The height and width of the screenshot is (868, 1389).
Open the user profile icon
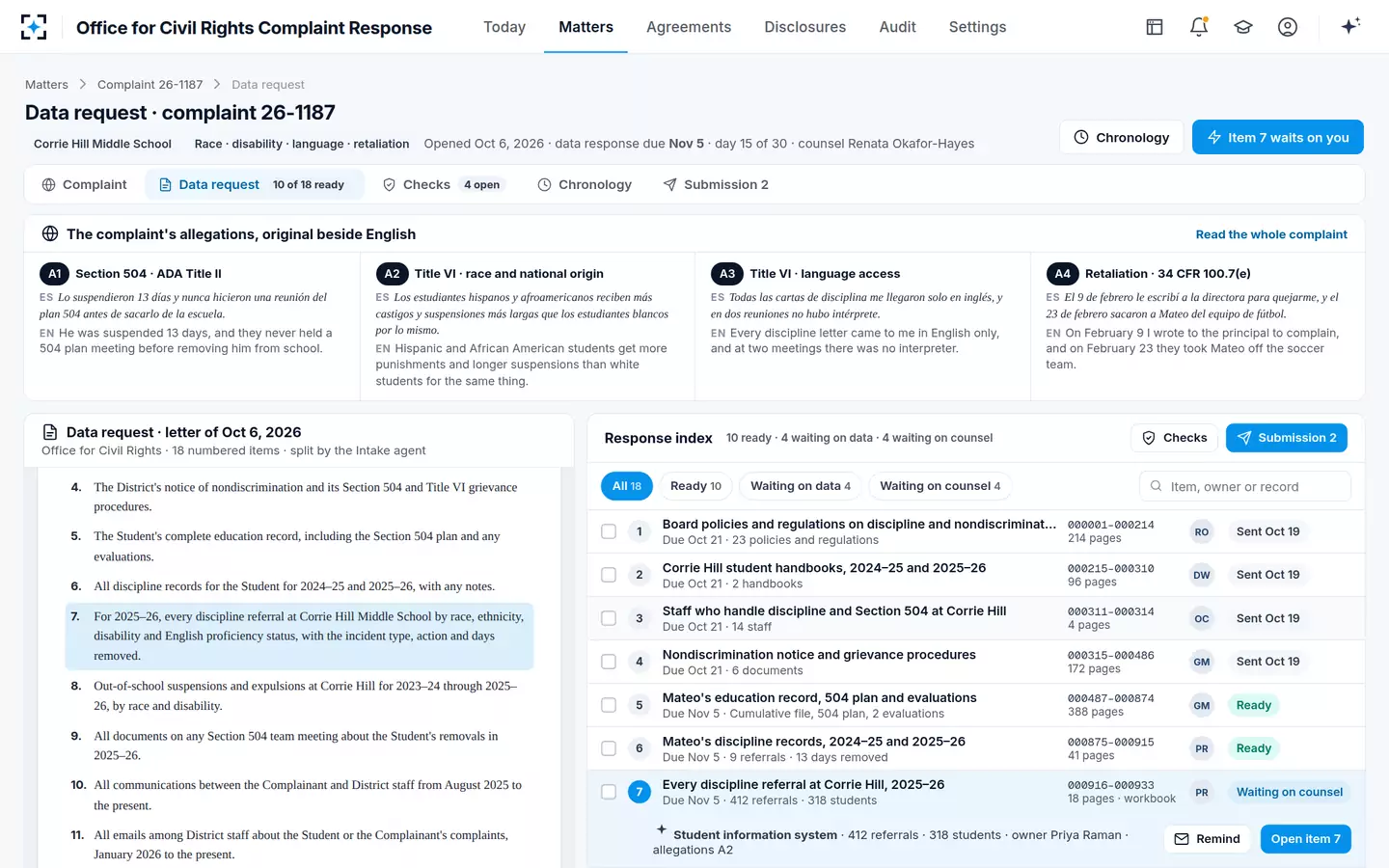pyautogui.click(x=1288, y=27)
